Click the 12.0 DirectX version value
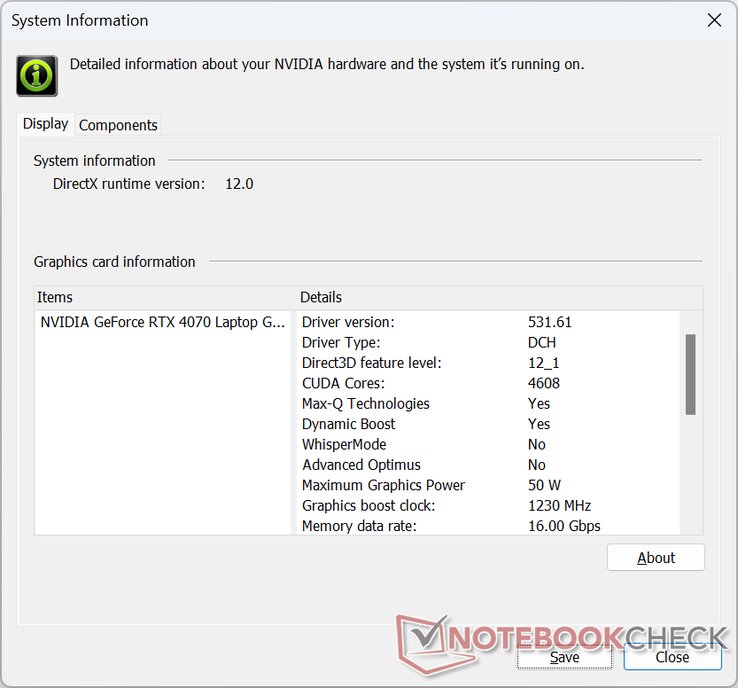The width and height of the screenshot is (738, 688). coord(239,184)
